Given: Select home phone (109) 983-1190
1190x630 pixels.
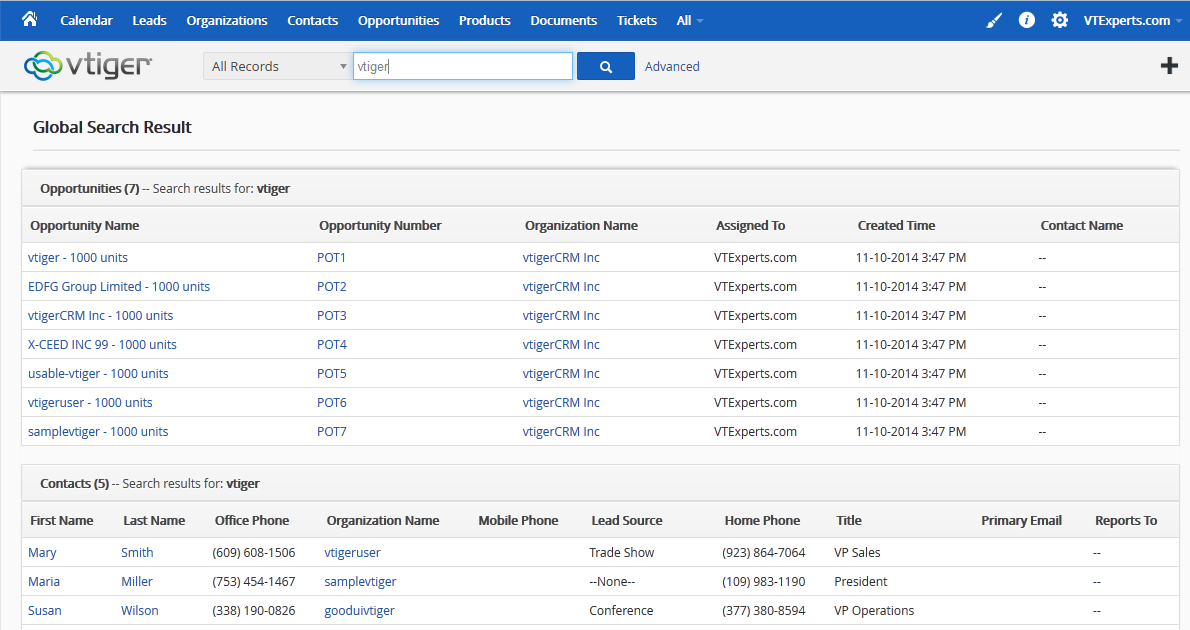Looking at the screenshot, I should pos(763,581).
